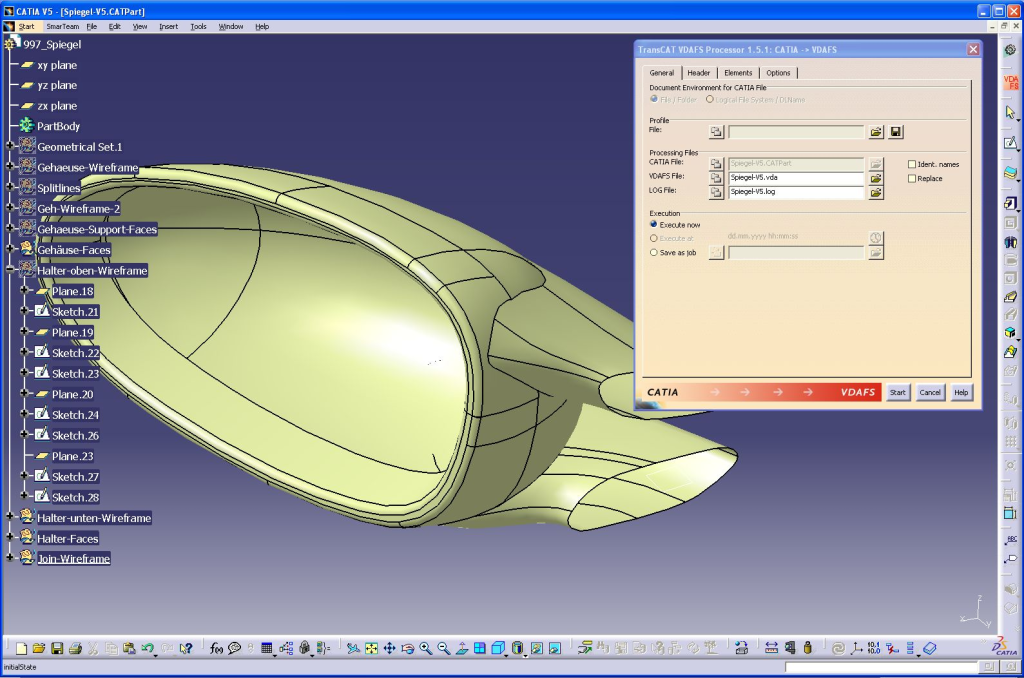Enable the Ident. names checkbox
The width and height of the screenshot is (1024, 678).
(x=912, y=164)
